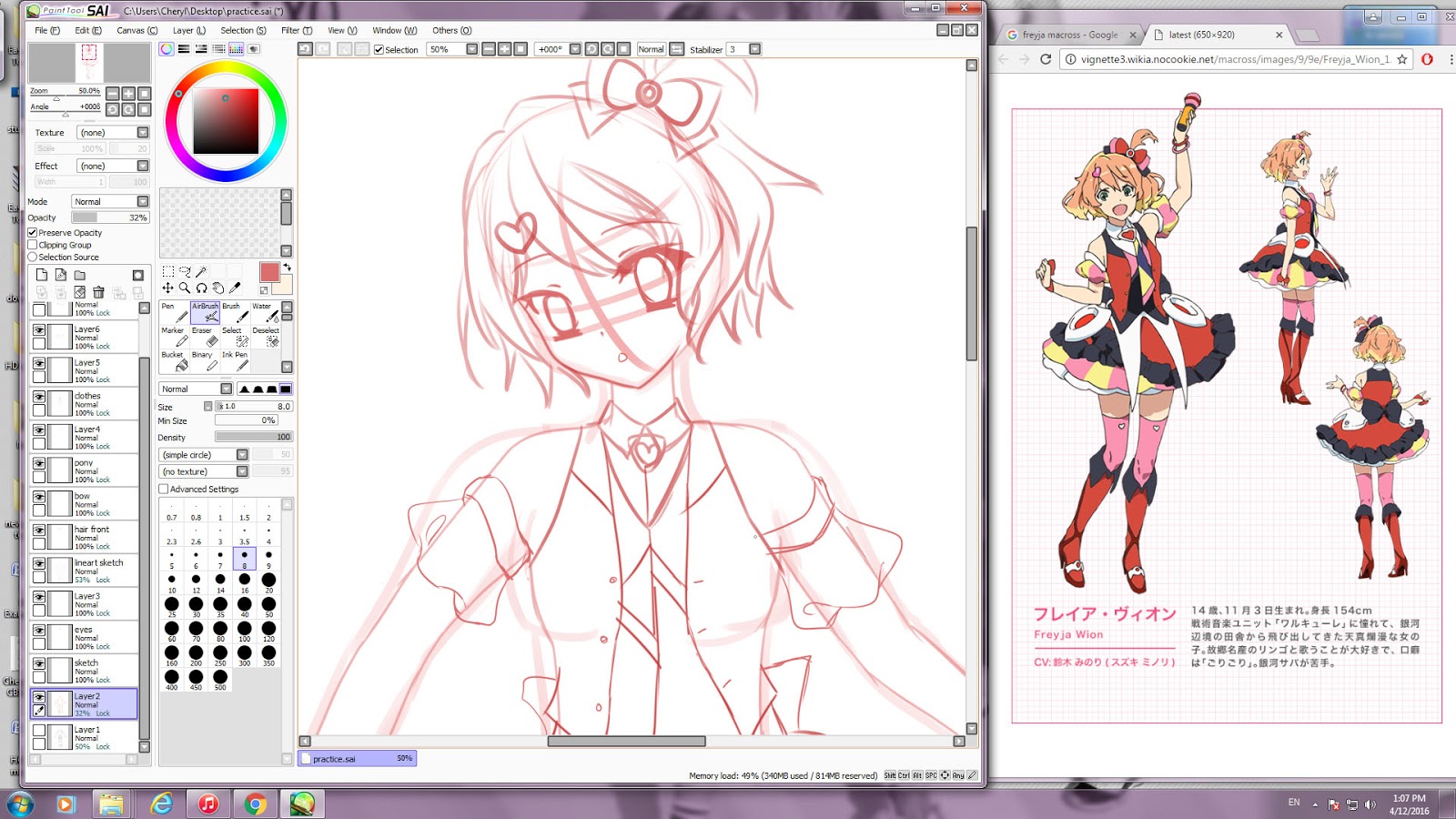The height and width of the screenshot is (819, 1456).
Task: Open the Canvas menu
Action: click(x=137, y=30)
